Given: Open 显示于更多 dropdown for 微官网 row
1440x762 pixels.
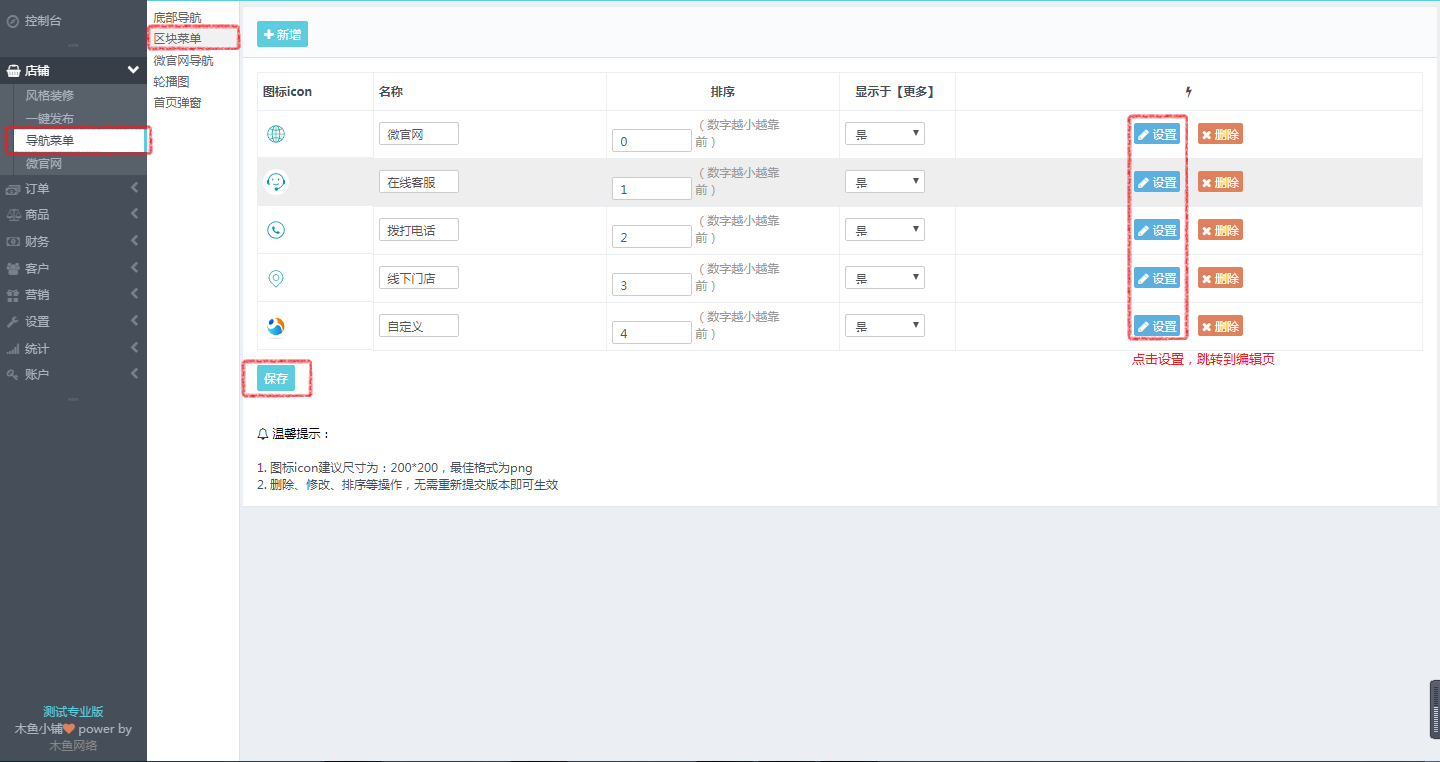Looking at the screenshot, I should tap(884, 134).
